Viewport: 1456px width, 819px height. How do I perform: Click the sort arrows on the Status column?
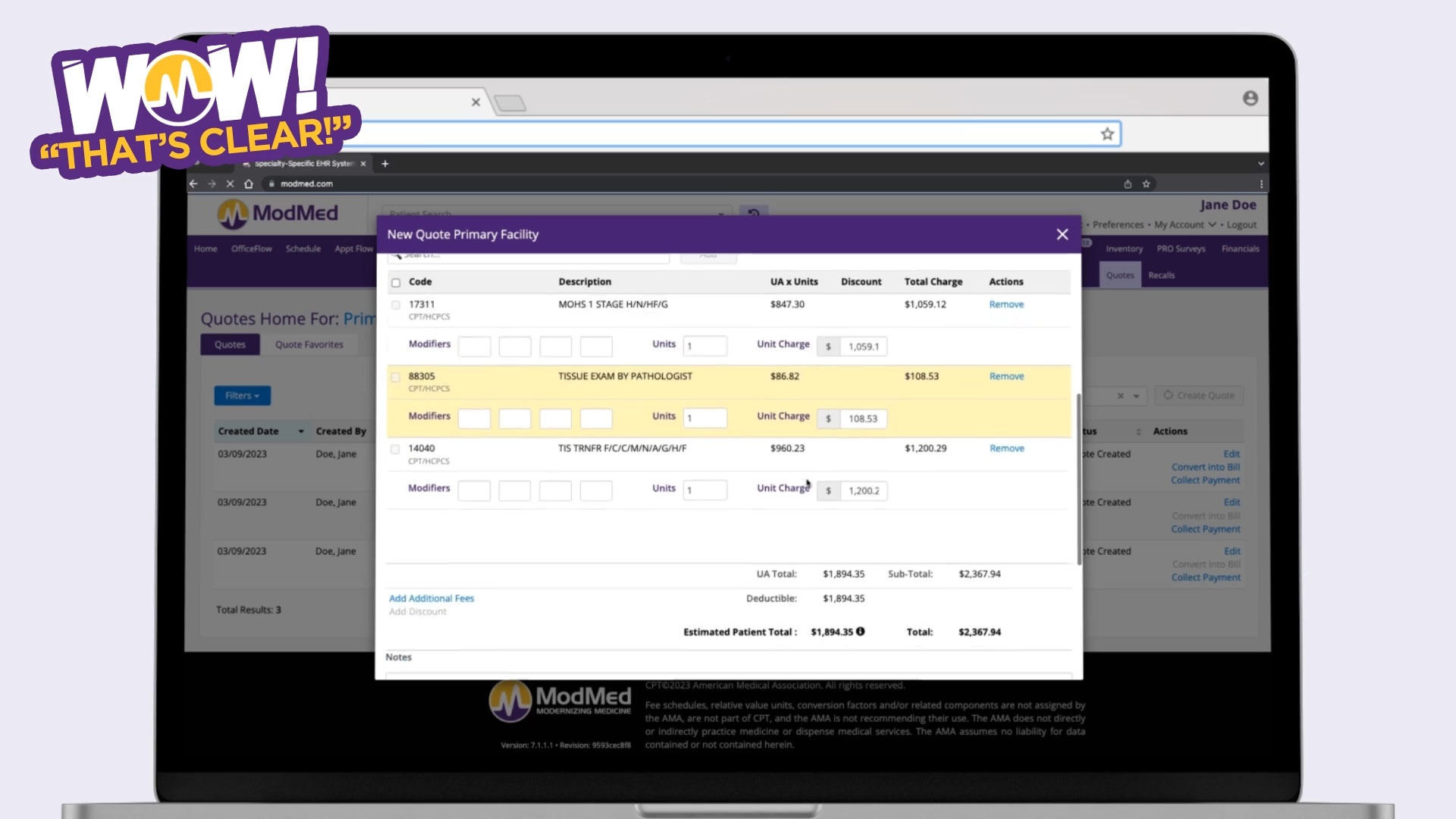[x=1141, y=431]
